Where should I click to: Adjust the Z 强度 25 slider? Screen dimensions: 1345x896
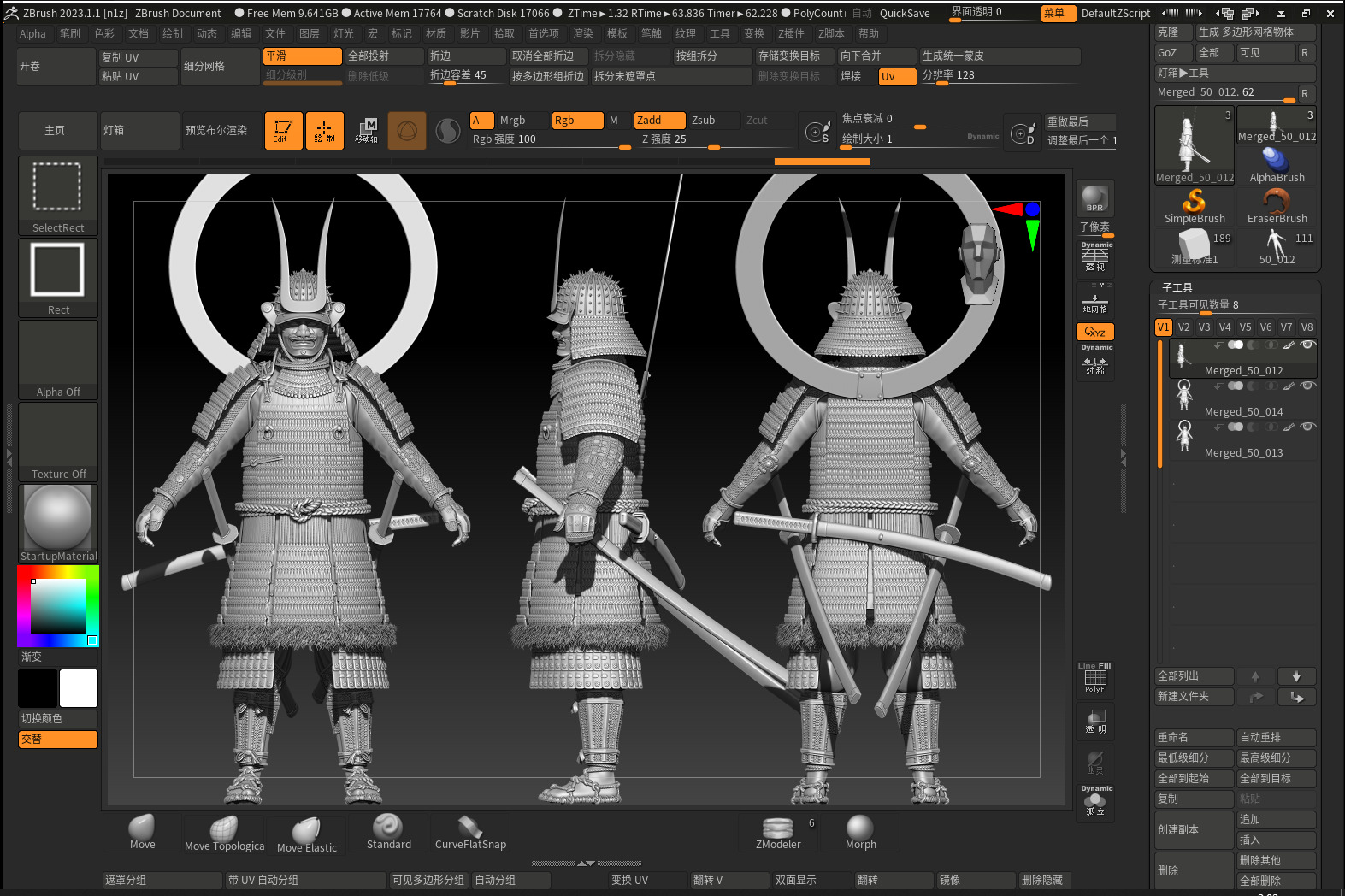coord(713,139)
